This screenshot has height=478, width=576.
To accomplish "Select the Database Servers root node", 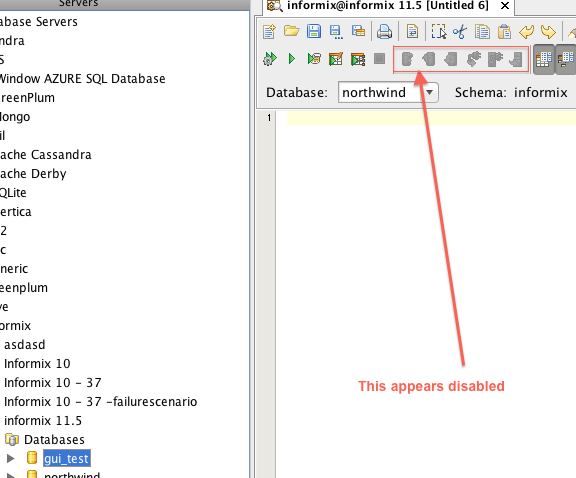I will 39,22.
